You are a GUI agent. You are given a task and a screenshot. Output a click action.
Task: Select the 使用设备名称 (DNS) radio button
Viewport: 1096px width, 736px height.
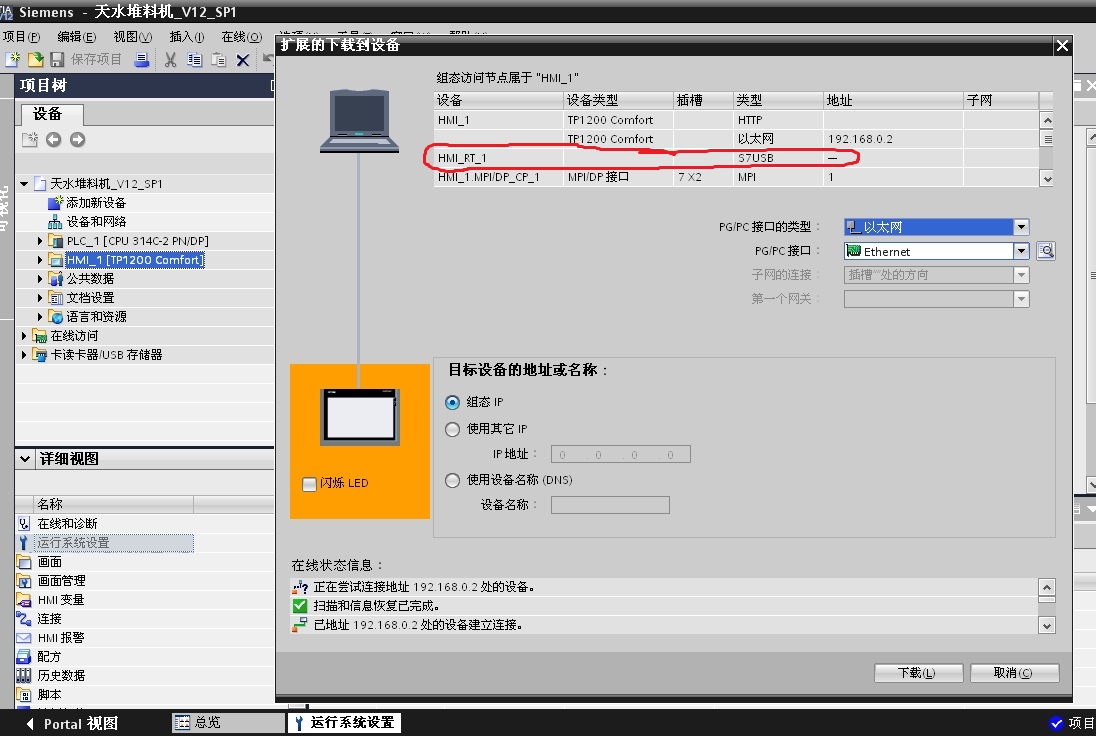click(452, 480)
